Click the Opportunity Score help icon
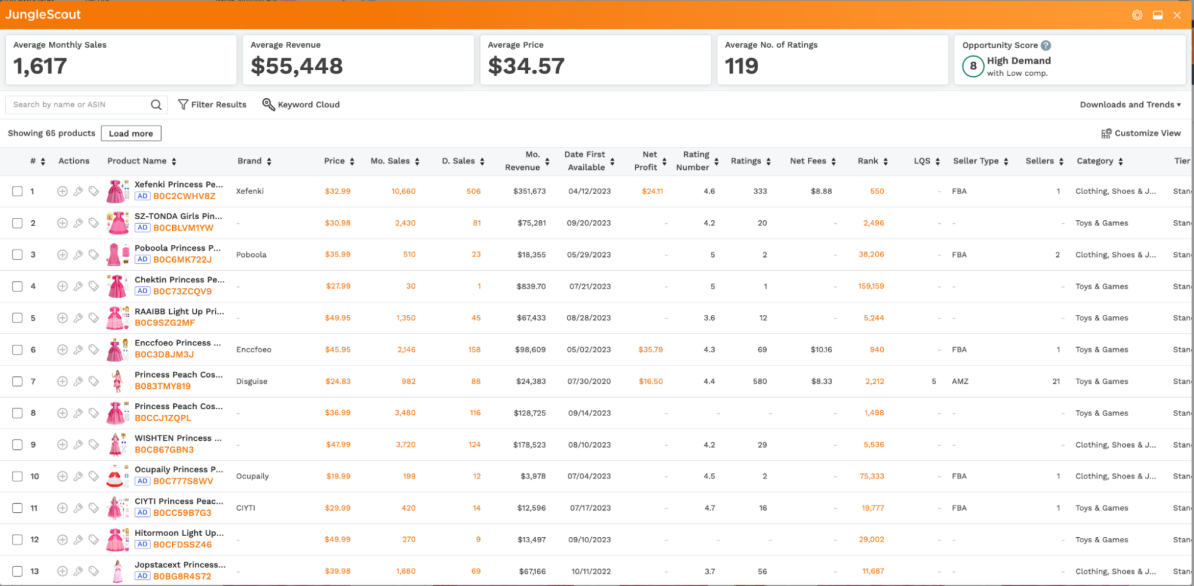Viewport: 1194px width, 586px height. (1046, 45)
